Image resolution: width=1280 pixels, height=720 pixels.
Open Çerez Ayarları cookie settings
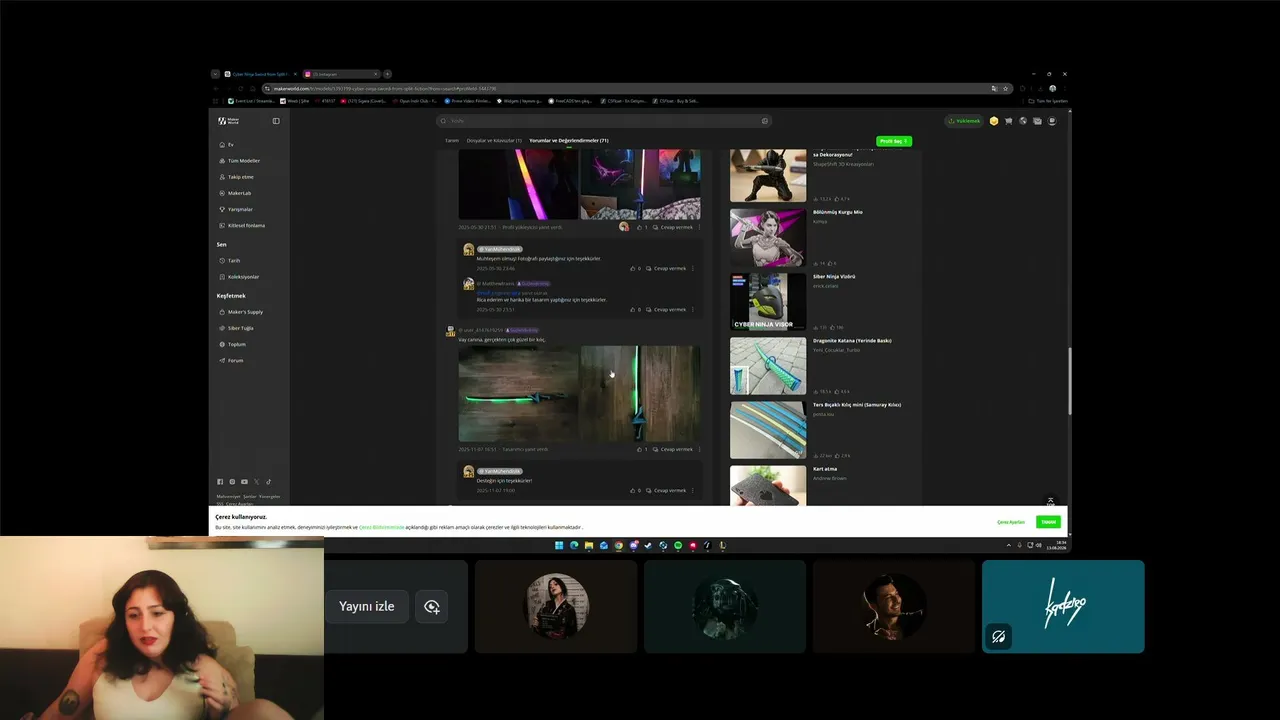[1011, 522]
